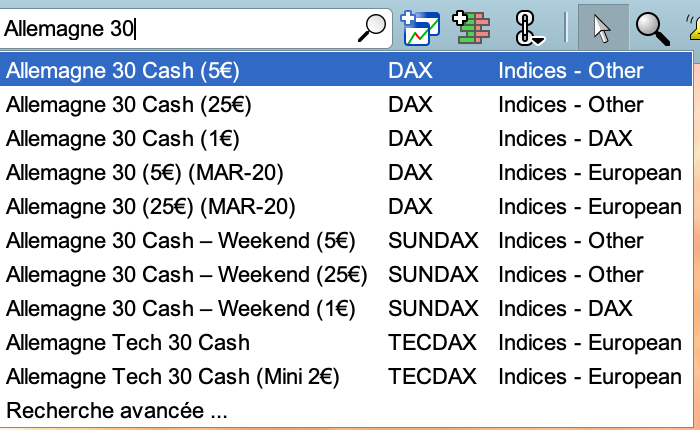Choose Allemagne 30 (5€) (MAR-20)

click(x=346, y=172)
